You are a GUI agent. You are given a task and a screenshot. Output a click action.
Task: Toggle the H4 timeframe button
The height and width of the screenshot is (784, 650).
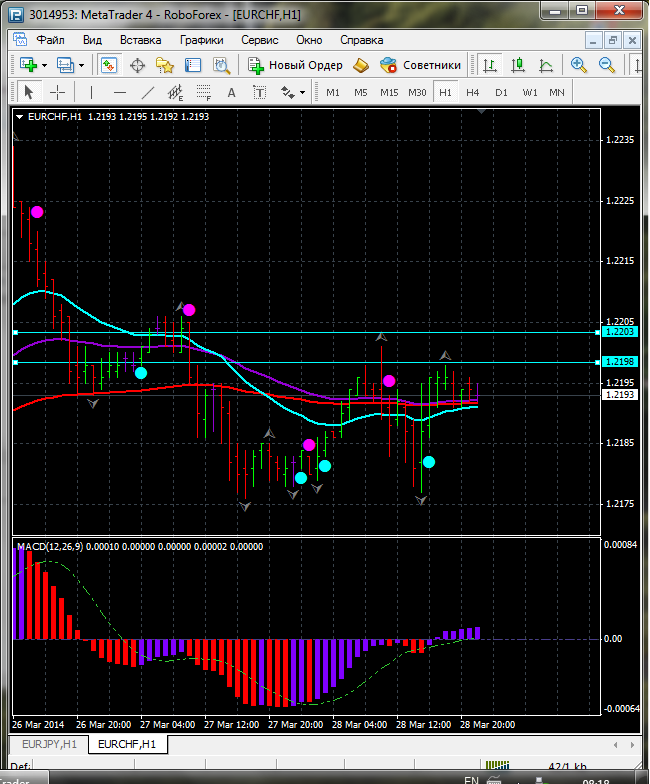point(472,92)
